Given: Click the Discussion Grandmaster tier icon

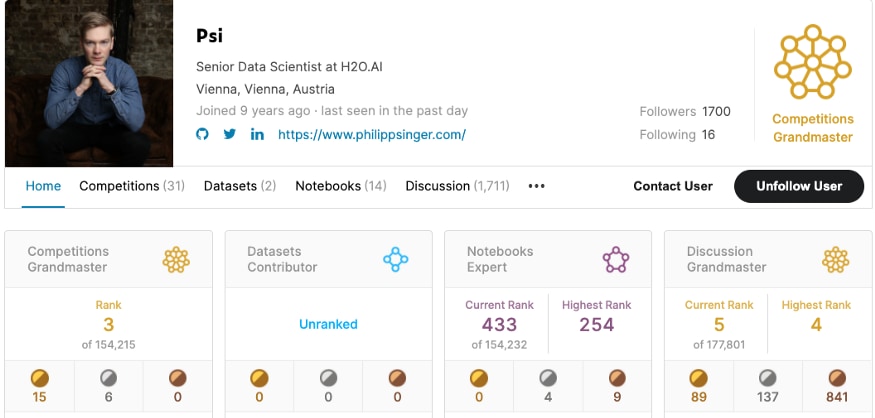Looking at the screenshot, I should pyautogui.click(x=835, y=260).
